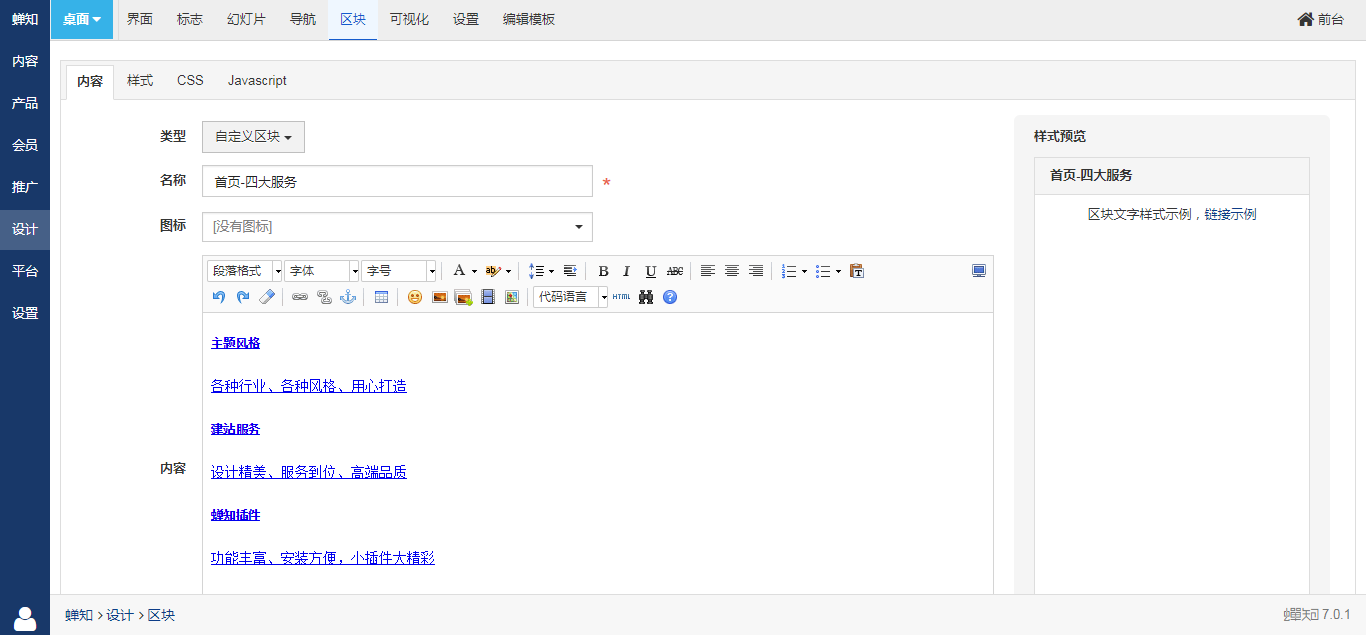Open the 字号 font size dropdown
Image resolution: width=1366 pixels, height=635 pixels.
point(399,271)
